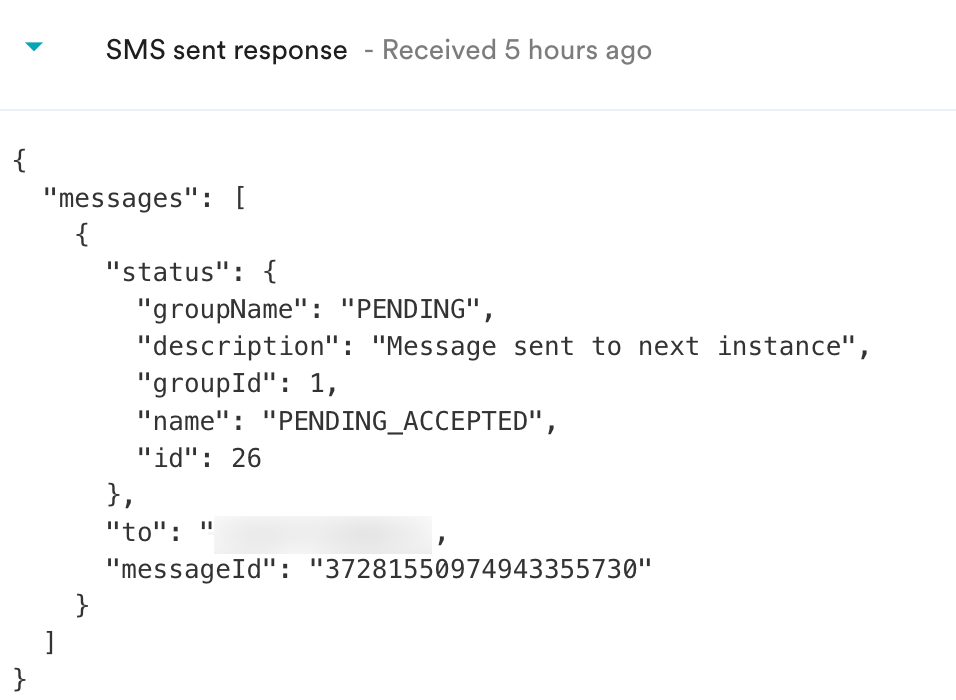The image size is (956, 700).
Task: Click the "messageId" key
Action: click(191, 569)
